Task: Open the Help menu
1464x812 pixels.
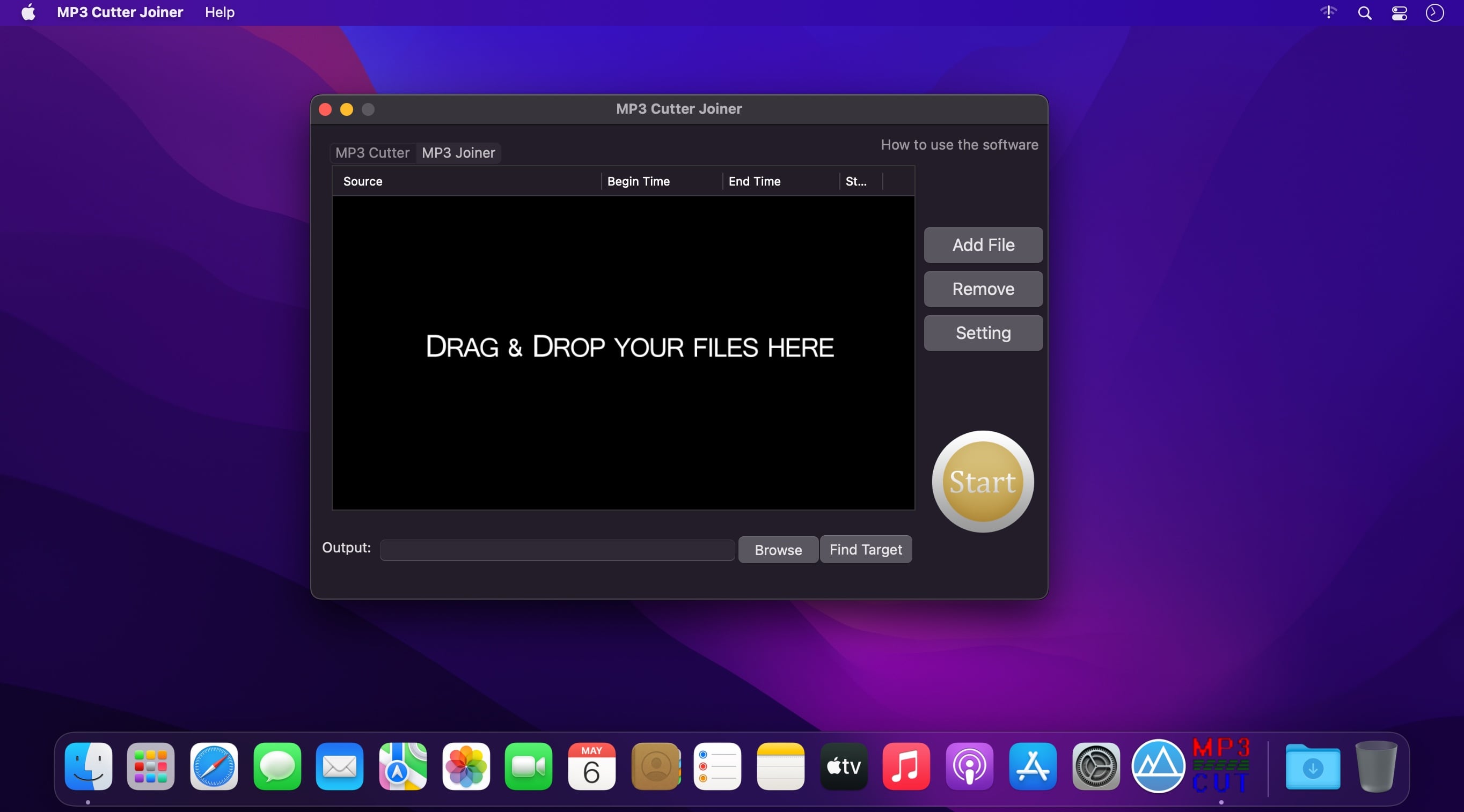Action: pyautogui.click(x=219, y=12)
